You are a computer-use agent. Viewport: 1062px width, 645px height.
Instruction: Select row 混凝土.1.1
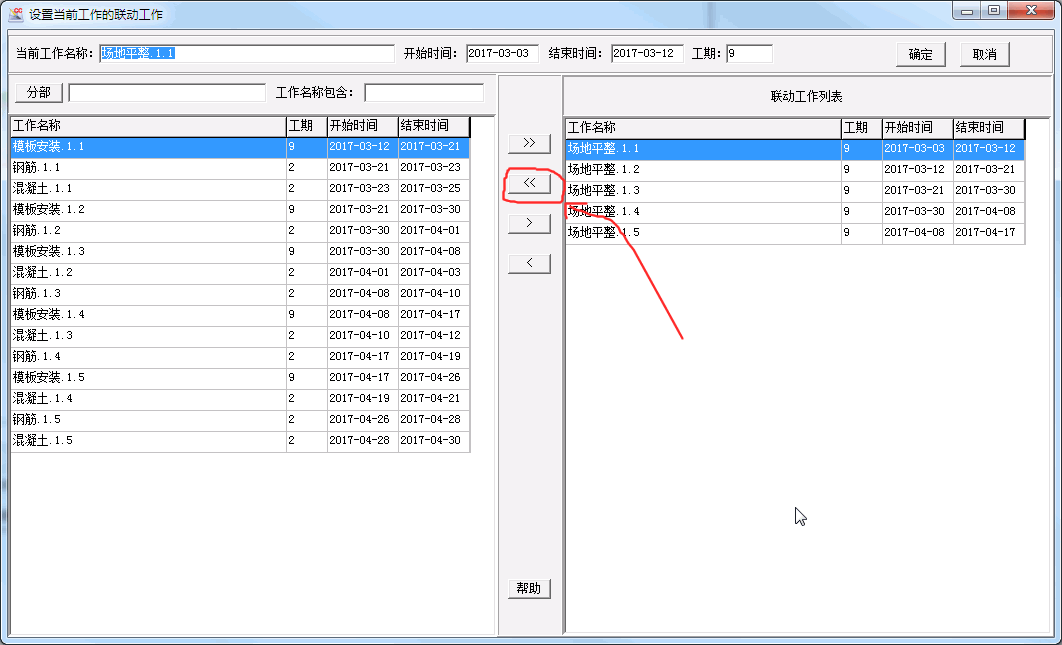(240, 189)
